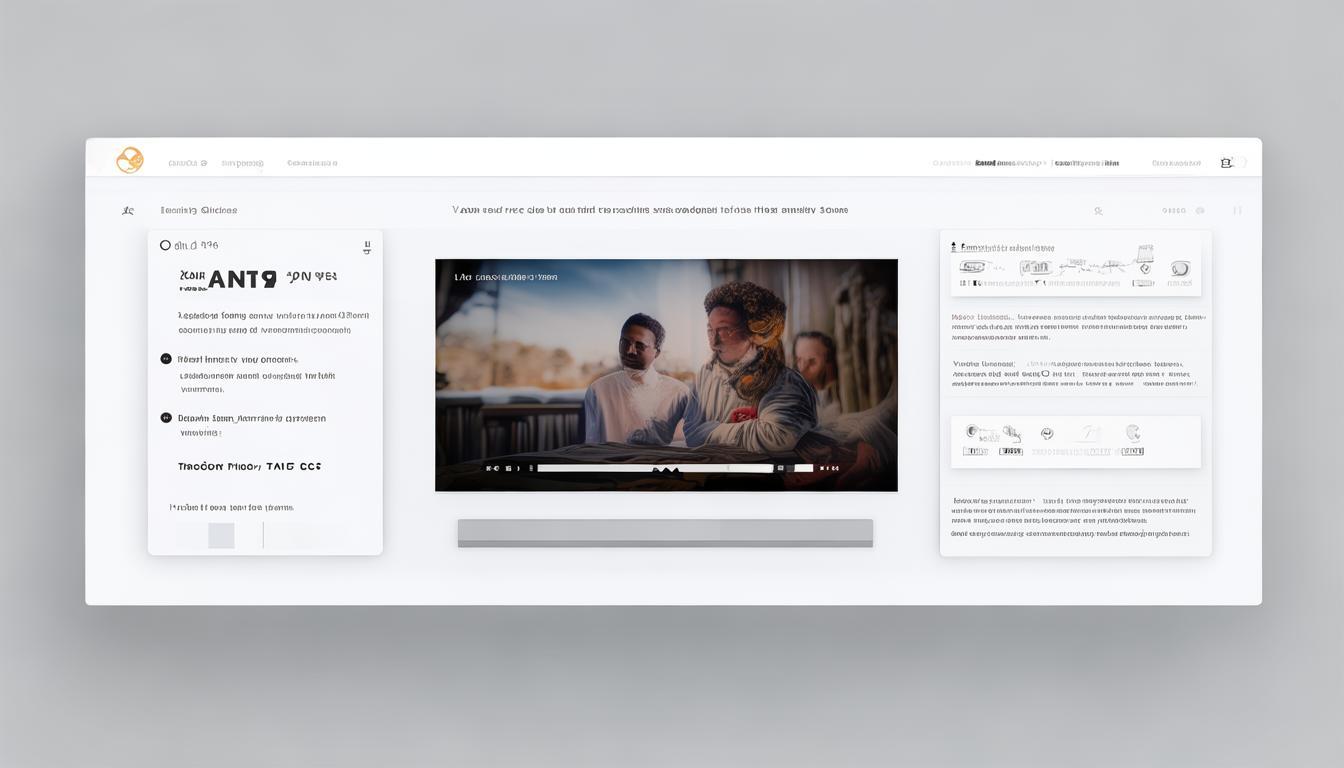
Task: Click the person search icon above right panel
Action: click(1098, 211)
